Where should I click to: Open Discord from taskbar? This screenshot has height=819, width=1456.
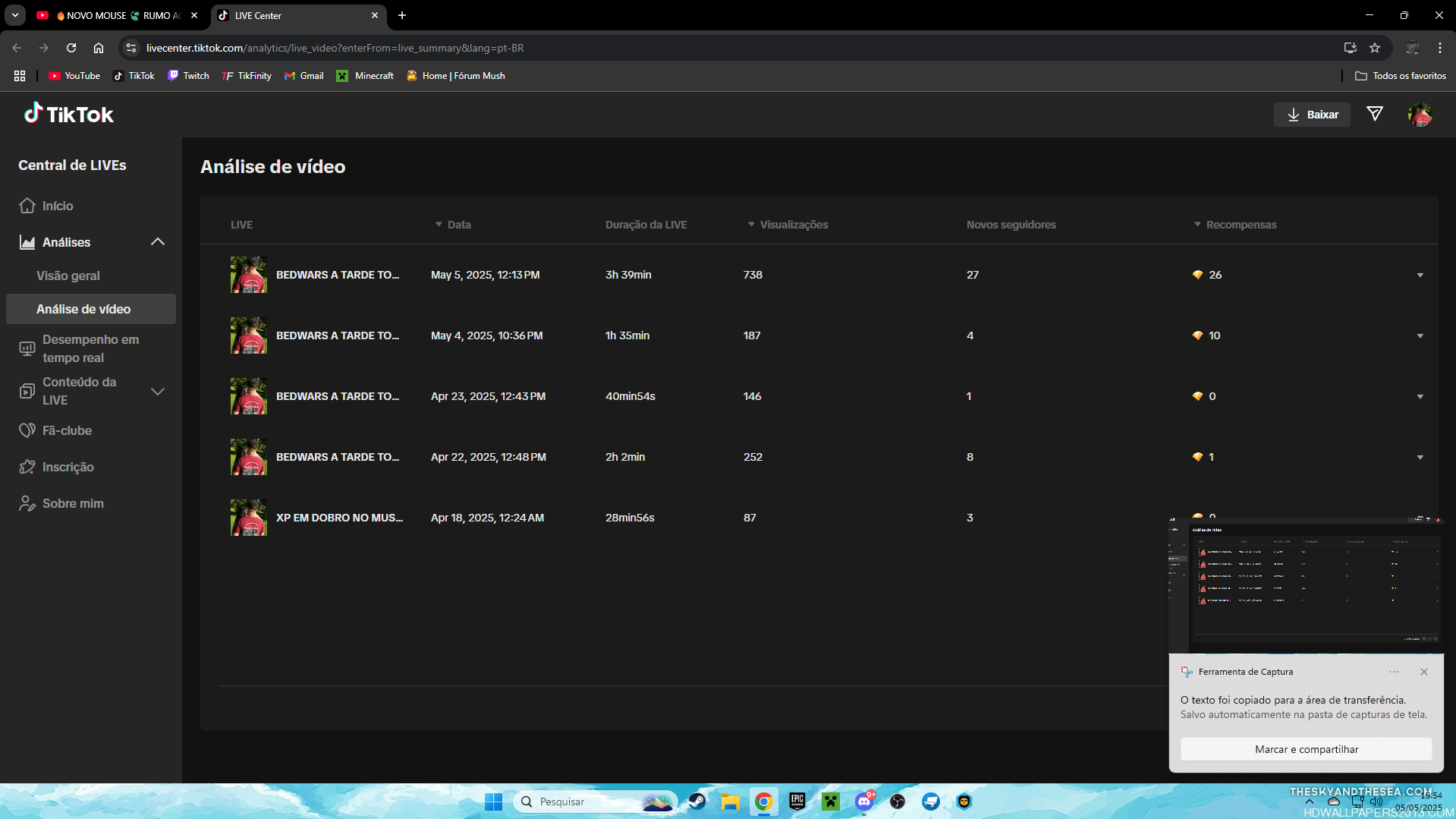(x=864, y=802)
